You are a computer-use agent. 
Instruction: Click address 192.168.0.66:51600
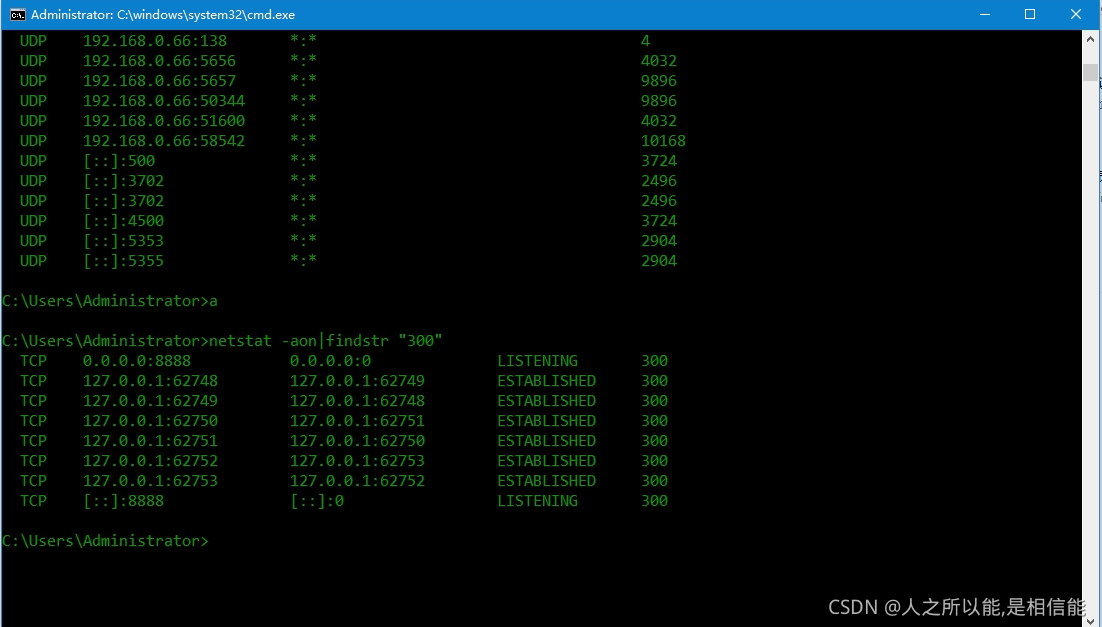(x=164, y=121)
